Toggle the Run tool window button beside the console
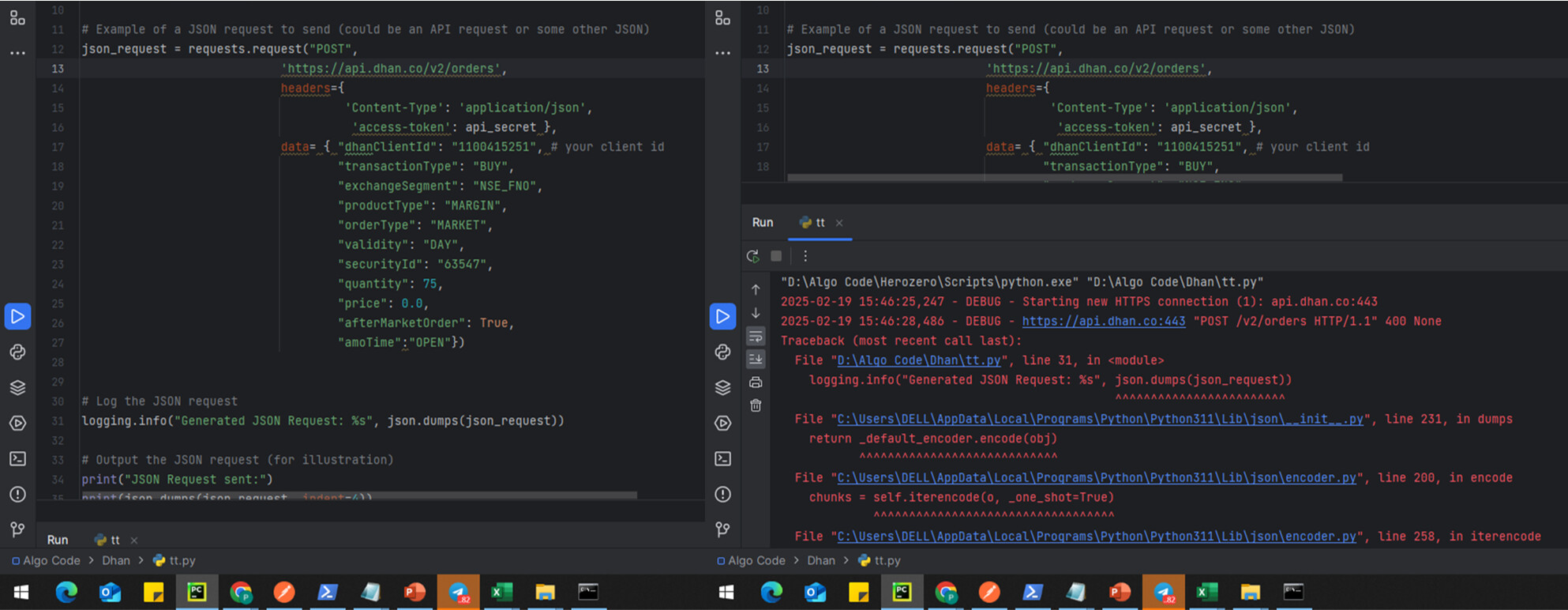This screenshot has width=1568, height=610. pos(722,317)
